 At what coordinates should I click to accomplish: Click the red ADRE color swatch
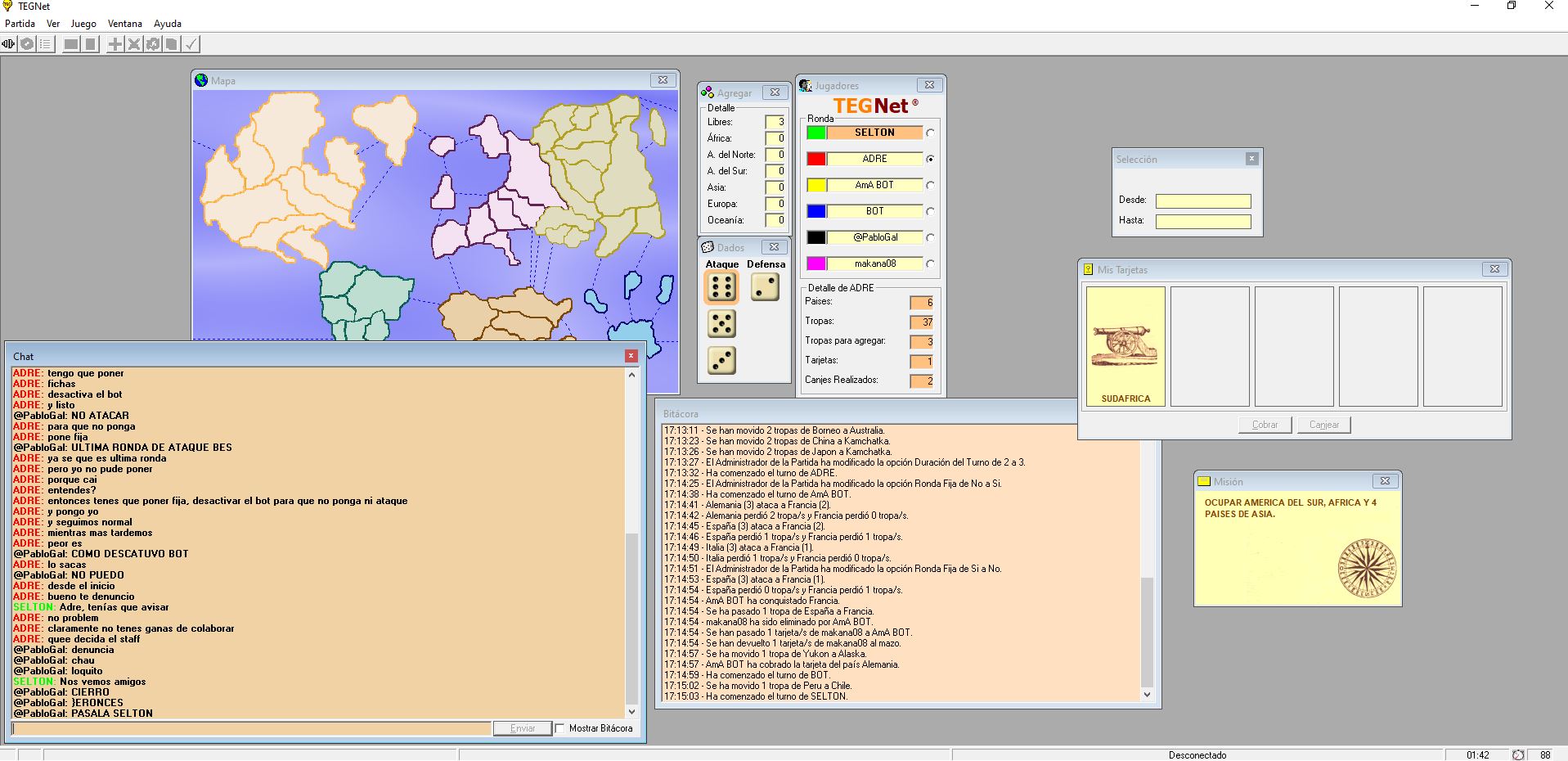[815, 159]
